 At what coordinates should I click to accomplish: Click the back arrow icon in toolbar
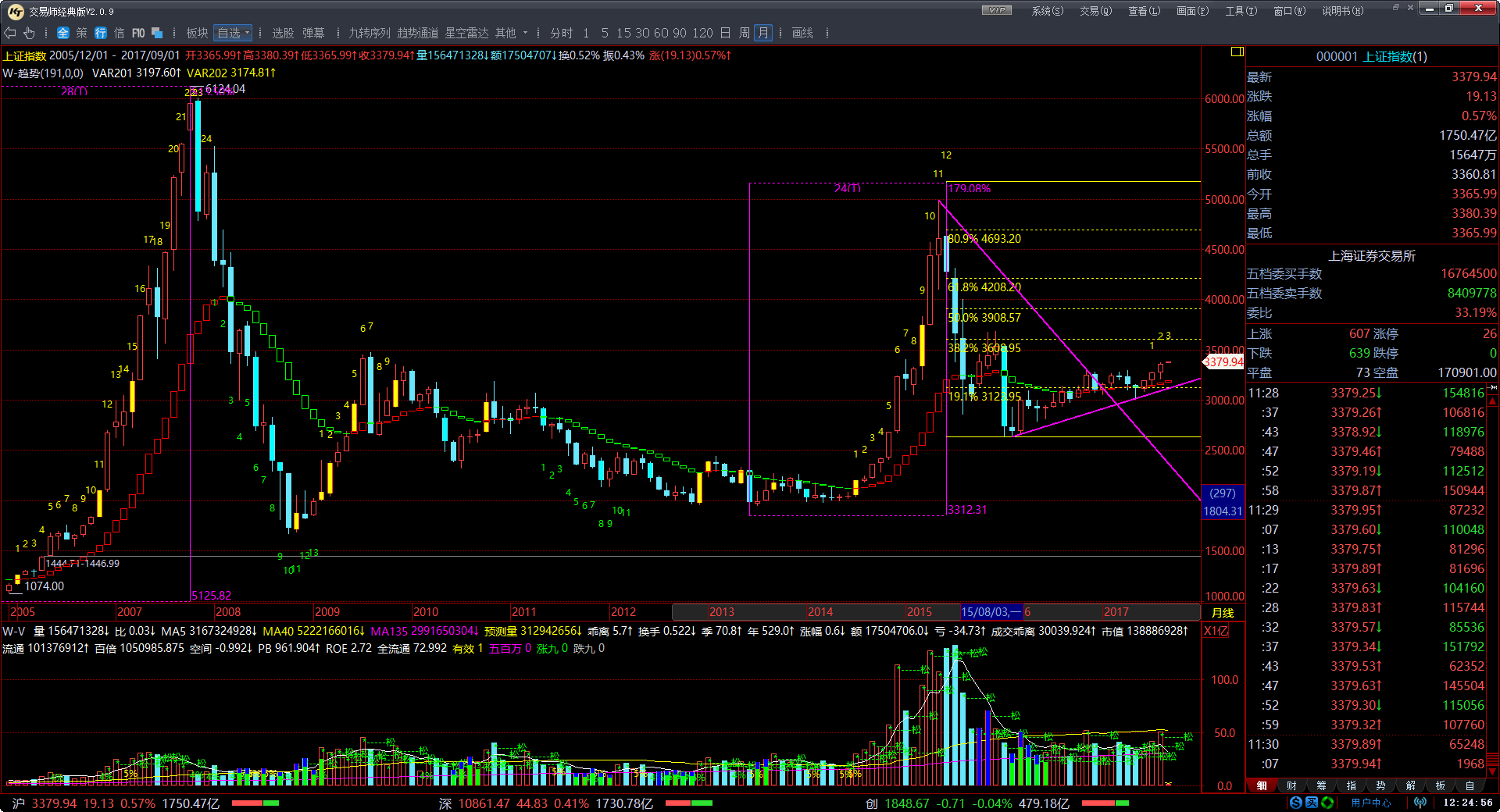point(10,33)
